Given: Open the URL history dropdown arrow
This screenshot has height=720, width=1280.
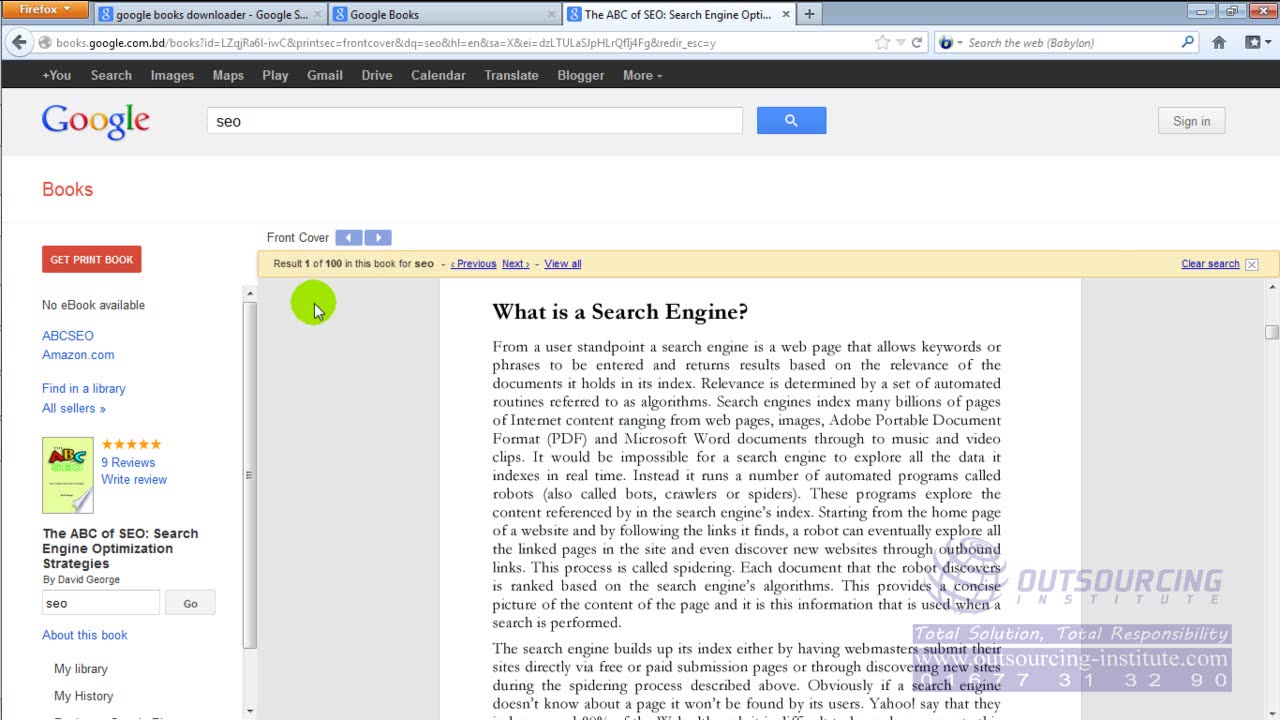Looking at the screenshot, I should click(x=901, y=43).
